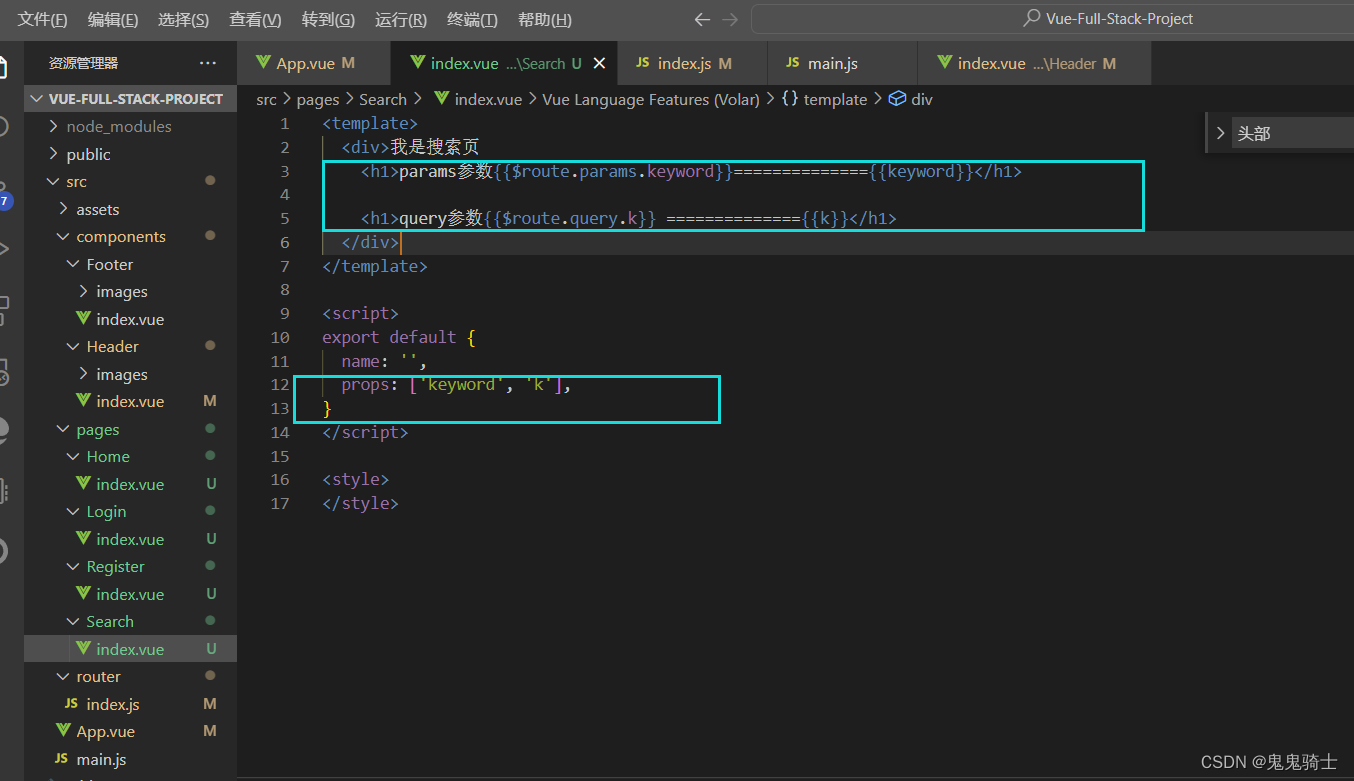Click the Vue icon of Search folder's index.vue
Screen dimensions: 1354x781
[84, 649]
